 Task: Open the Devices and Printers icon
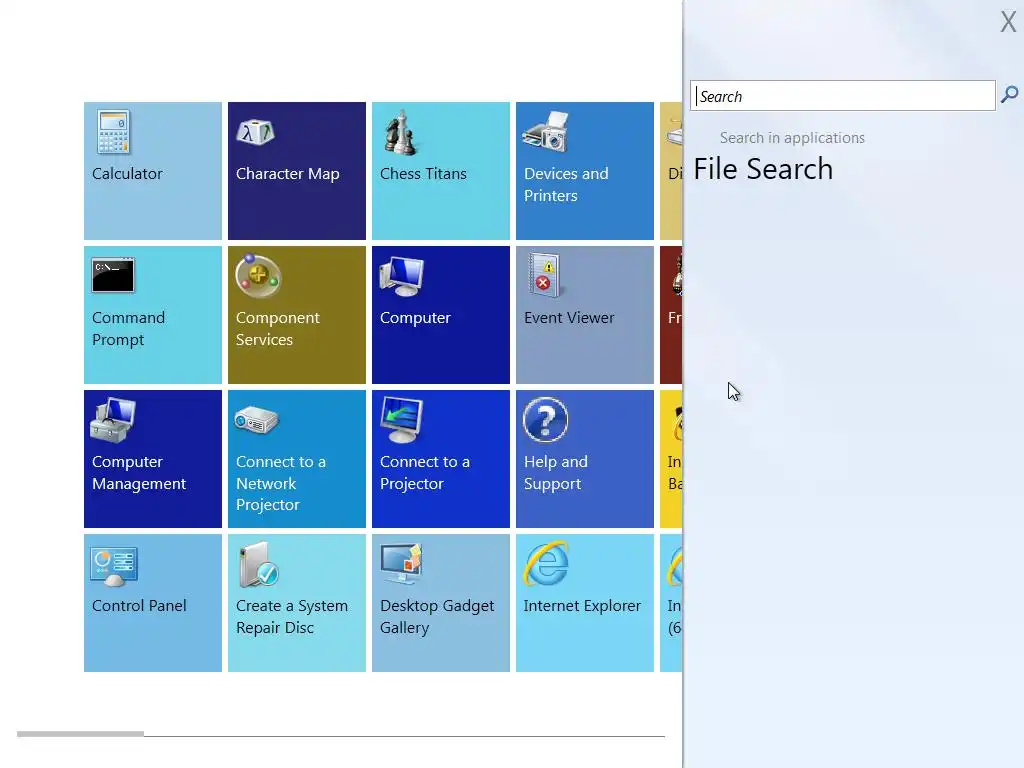point(546,133)
